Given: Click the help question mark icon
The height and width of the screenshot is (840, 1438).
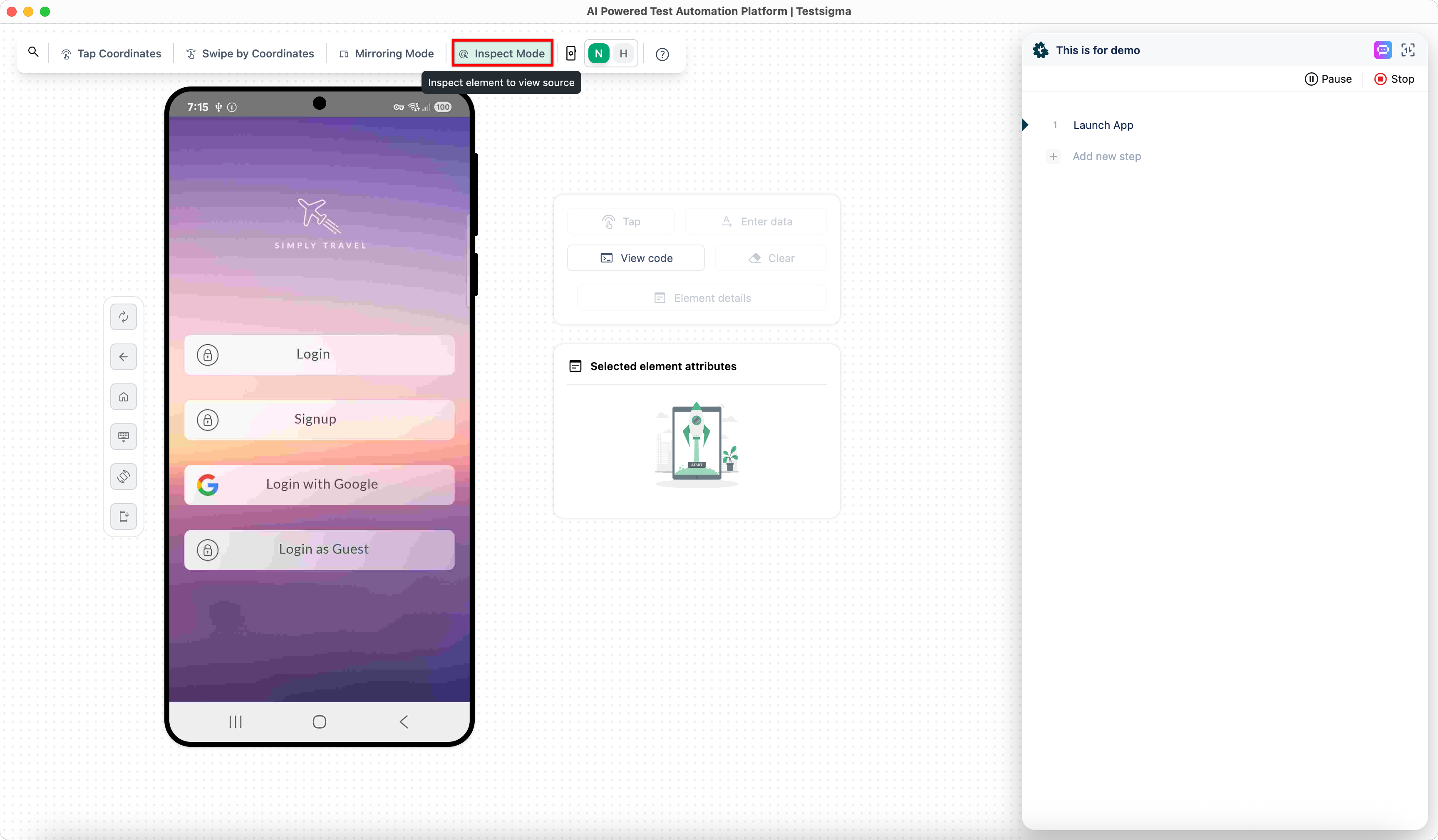Looking at the screenshot, I should coord(662,54).
